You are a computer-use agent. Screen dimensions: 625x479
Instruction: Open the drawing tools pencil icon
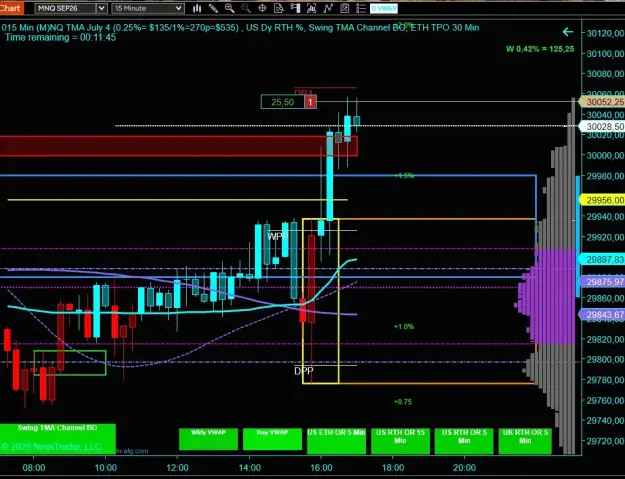(x=213, y=8)
